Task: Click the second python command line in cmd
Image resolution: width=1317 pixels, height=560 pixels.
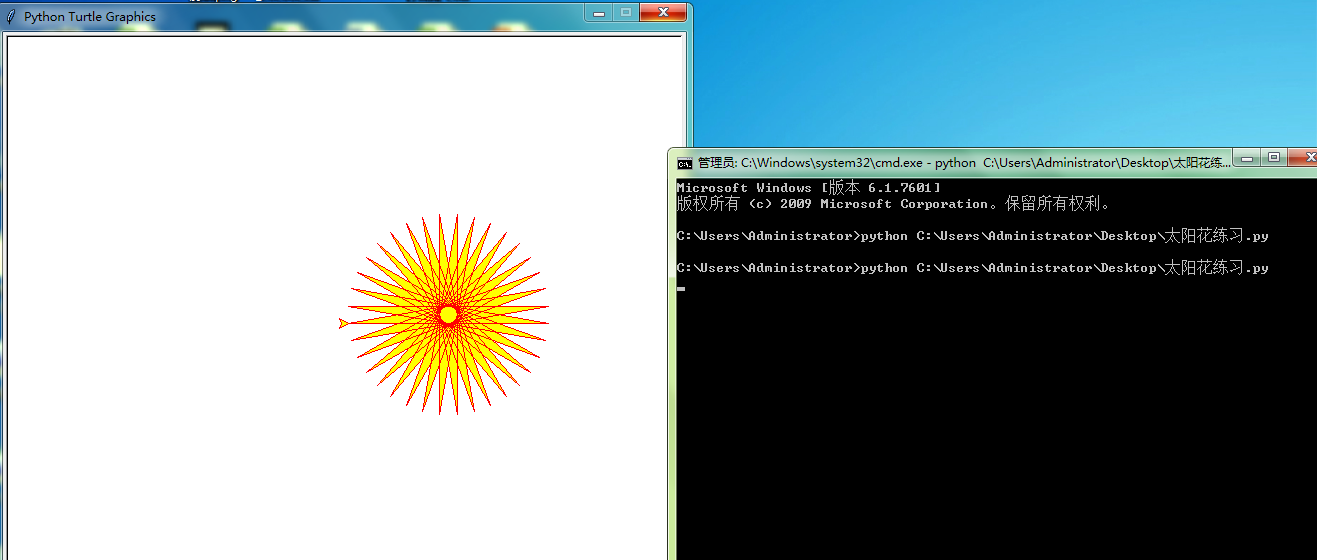Action: click(972, 268)
